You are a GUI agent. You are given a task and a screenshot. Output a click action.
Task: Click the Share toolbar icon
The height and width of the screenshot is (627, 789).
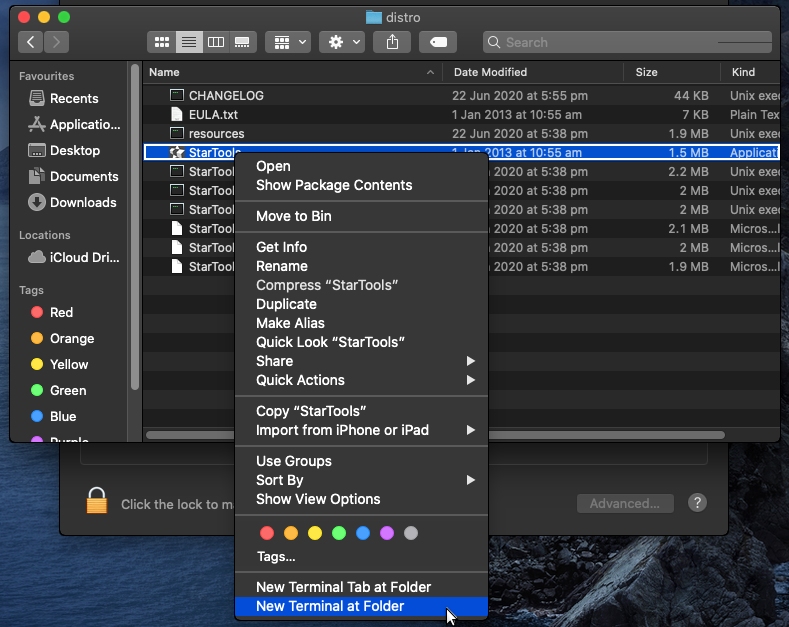pyautogui.click(x=392, y=42)
